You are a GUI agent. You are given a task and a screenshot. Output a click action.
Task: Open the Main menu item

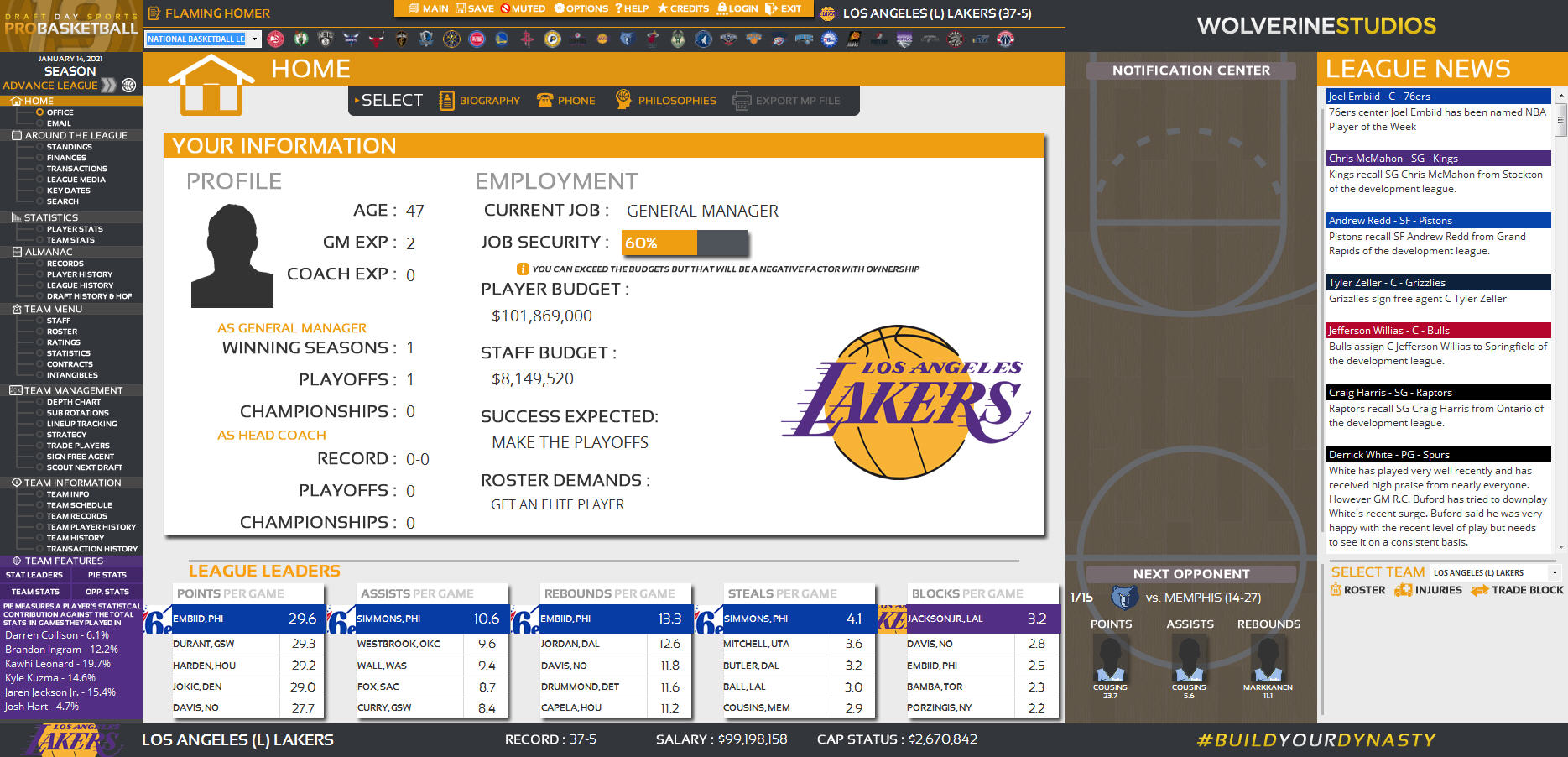(429, 8)
